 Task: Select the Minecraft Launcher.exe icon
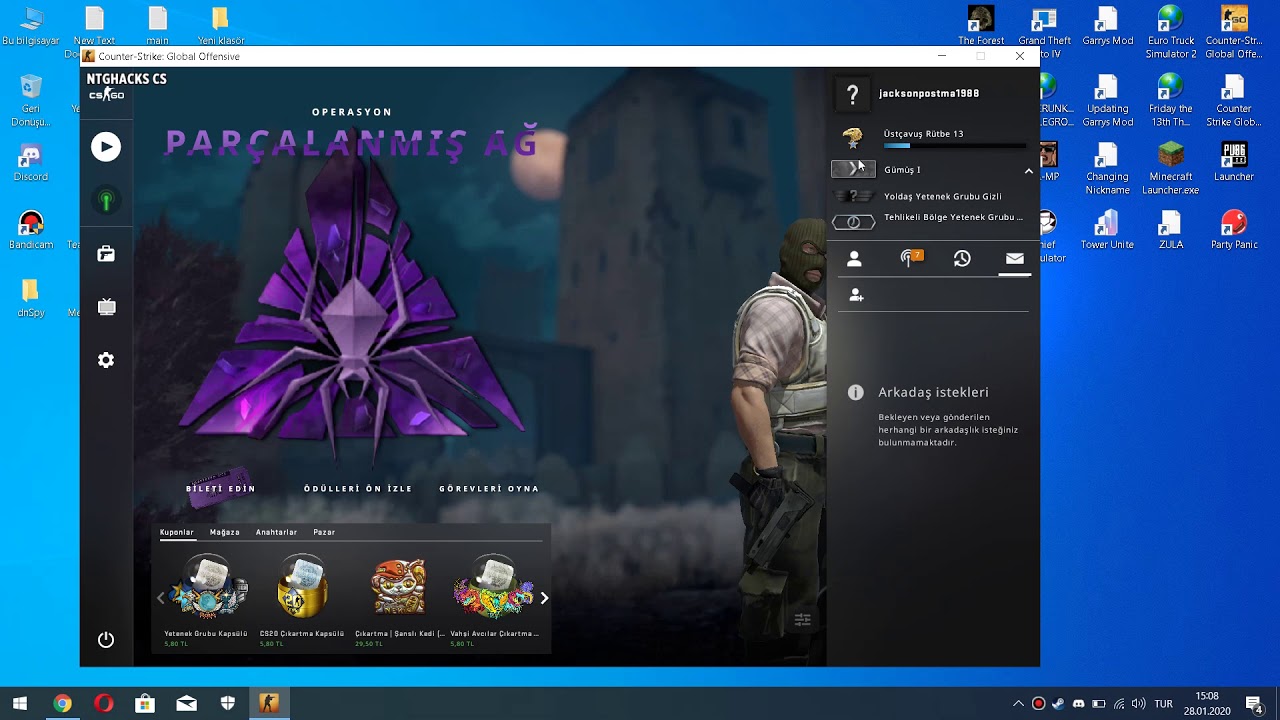(x=1170, y=168)
